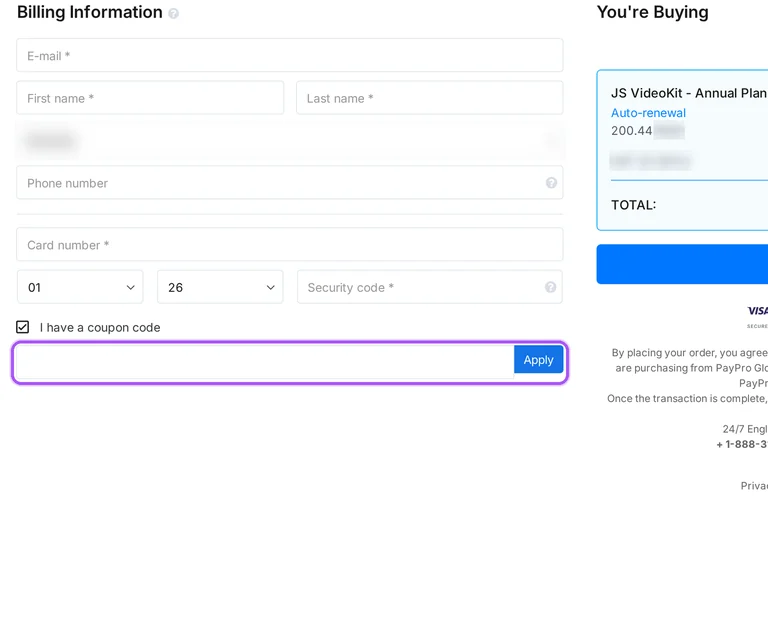Click the 200.44 price value

[631, 131]
